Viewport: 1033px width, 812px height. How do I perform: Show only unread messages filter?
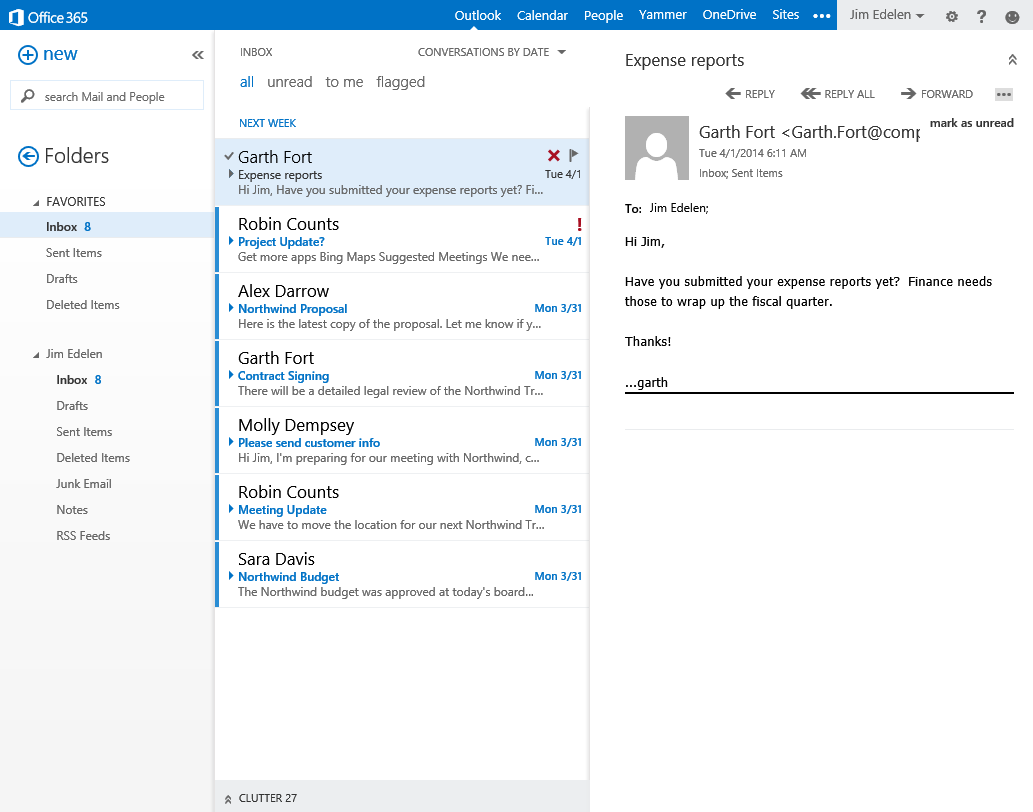click(x=290, y=82)
